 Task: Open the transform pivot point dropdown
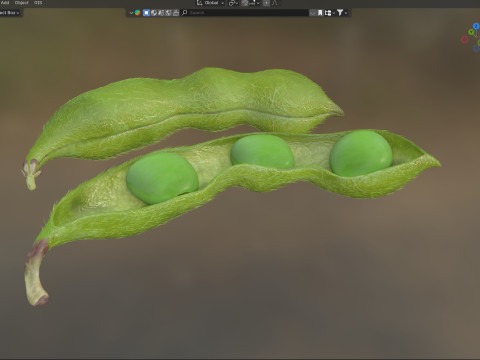point(233,3)
